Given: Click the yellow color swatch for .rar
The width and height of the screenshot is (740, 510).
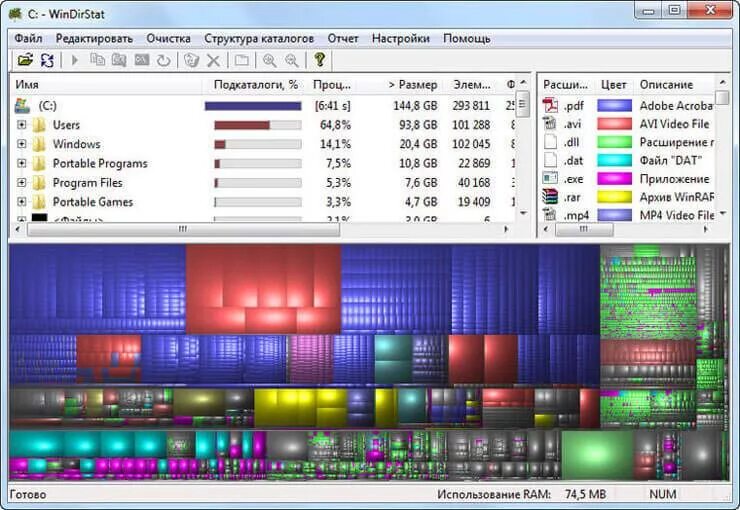Looking at the screenshot, I should [614, 197].
